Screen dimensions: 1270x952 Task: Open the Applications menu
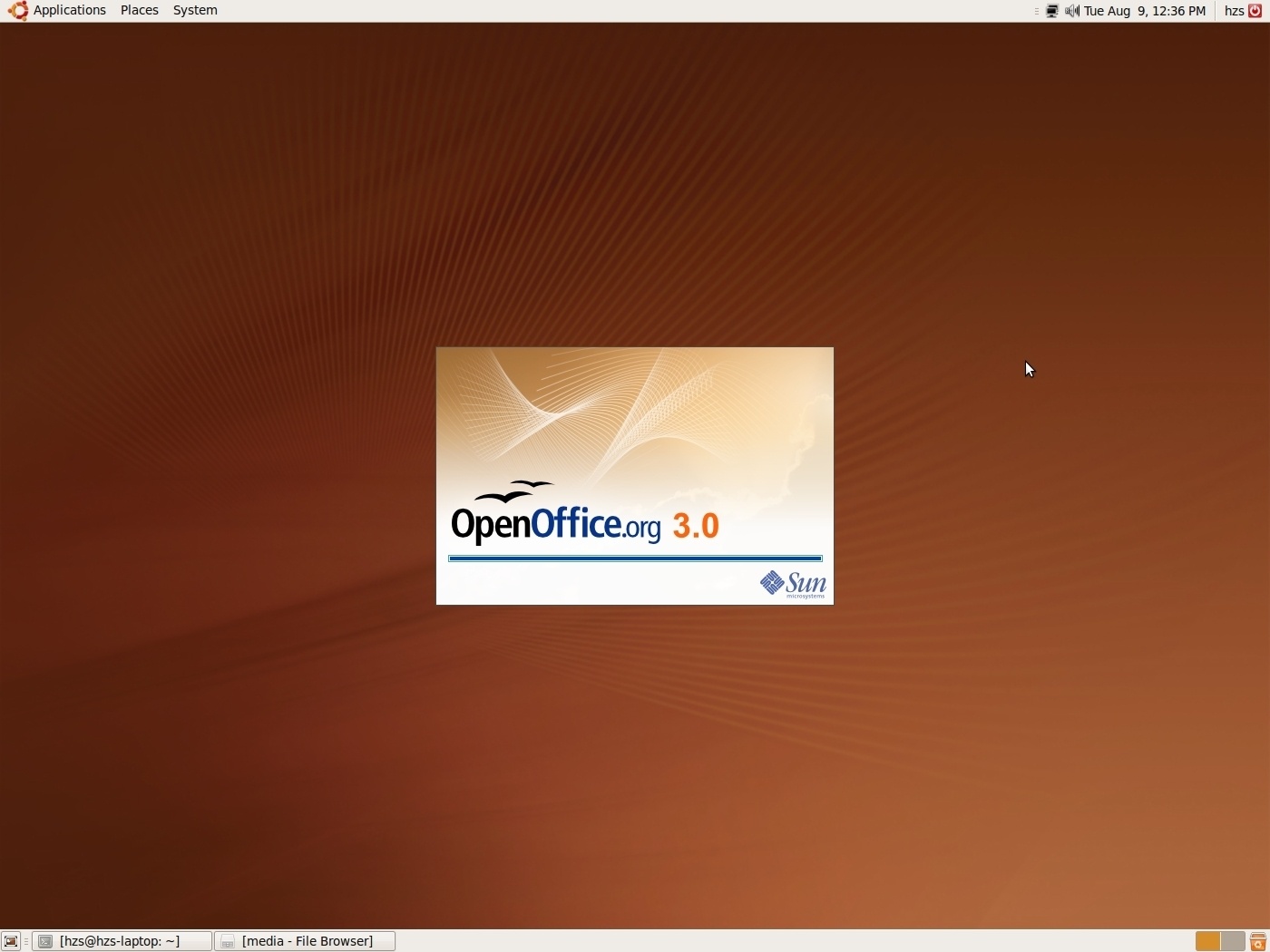click(x=57, y=11)
